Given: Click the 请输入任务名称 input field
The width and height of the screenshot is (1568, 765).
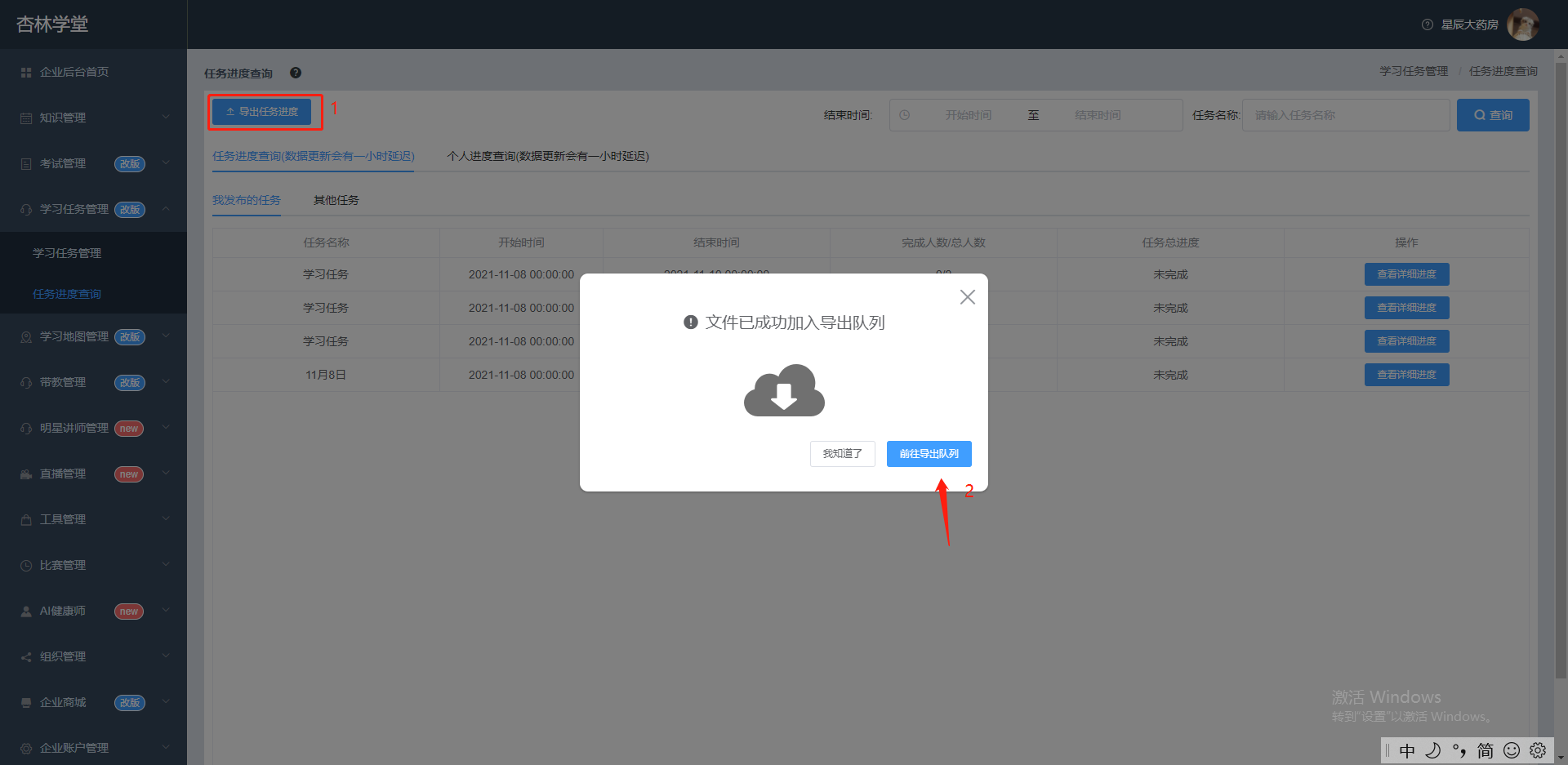Looking at the screenshot, I should pyautogui.click(x=1346, y=115).
